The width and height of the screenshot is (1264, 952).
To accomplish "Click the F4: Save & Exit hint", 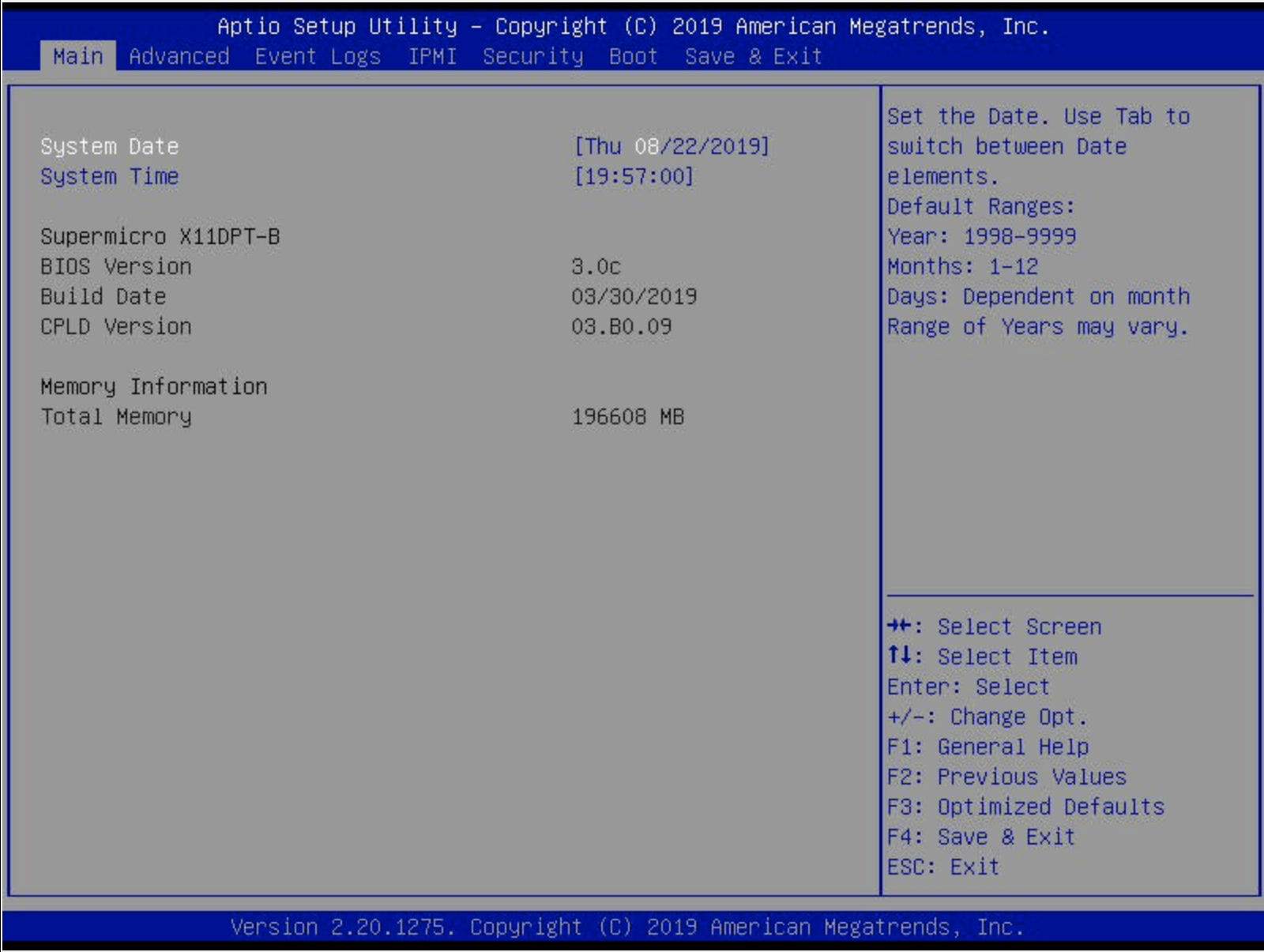I will tap(980, 837).
